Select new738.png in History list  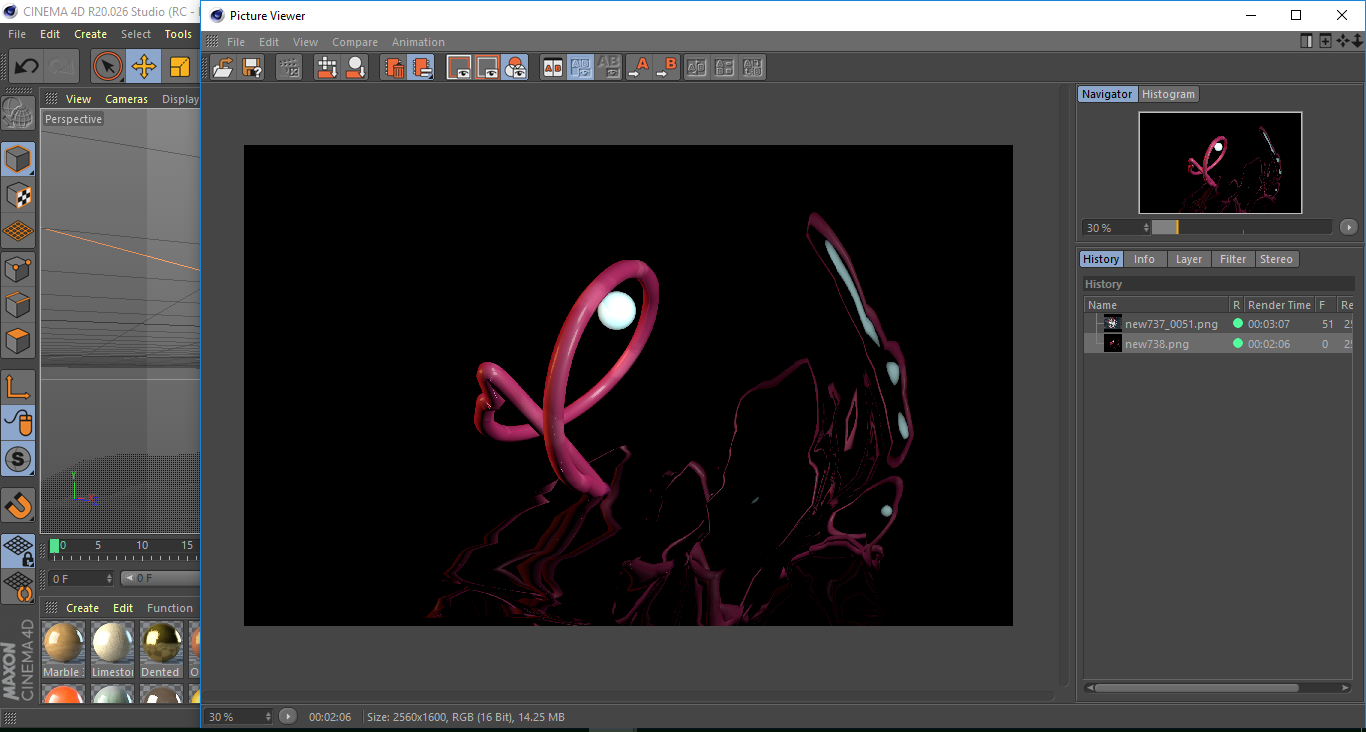tap(1157, 344)
